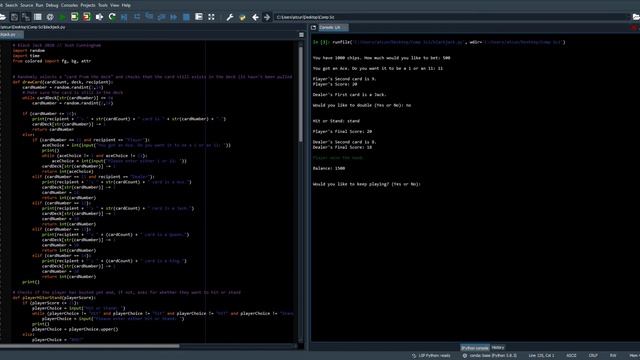
Task: Click the Save file icon
Action: (14, 17)
